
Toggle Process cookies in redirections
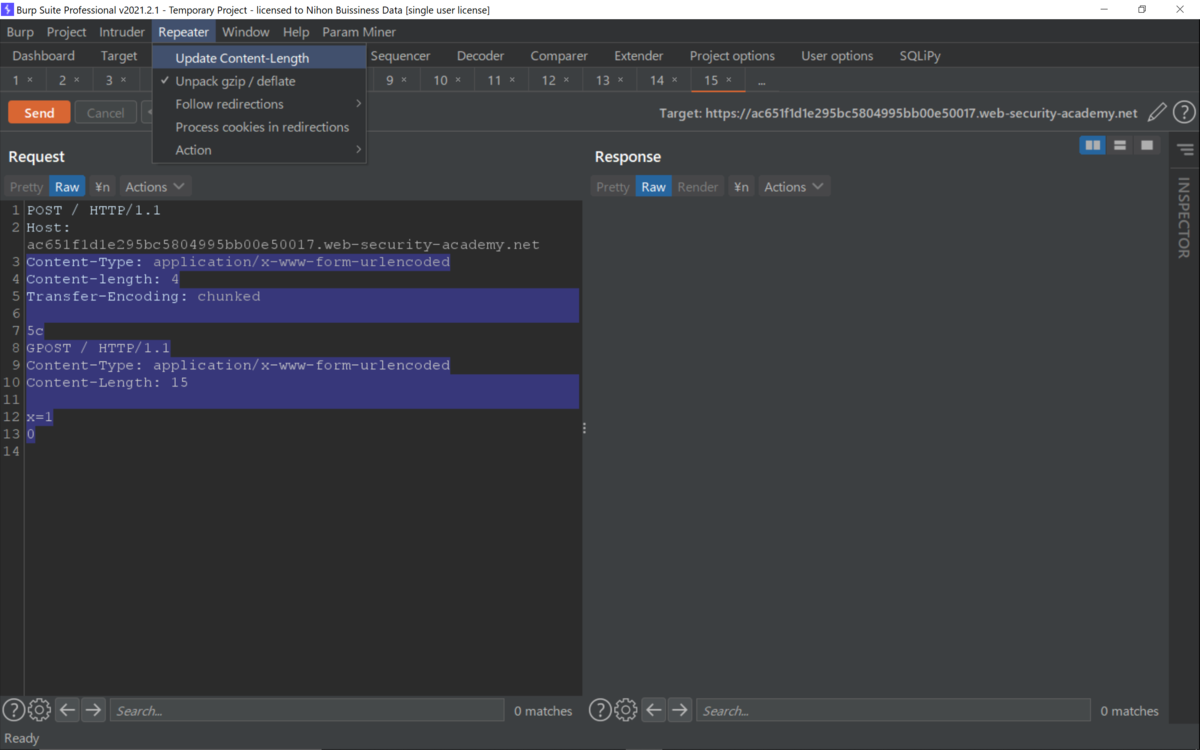pos(259,127)
